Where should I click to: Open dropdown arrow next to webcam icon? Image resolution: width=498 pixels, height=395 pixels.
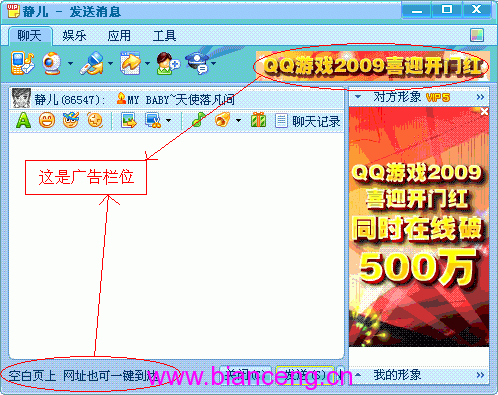point(70,63)
